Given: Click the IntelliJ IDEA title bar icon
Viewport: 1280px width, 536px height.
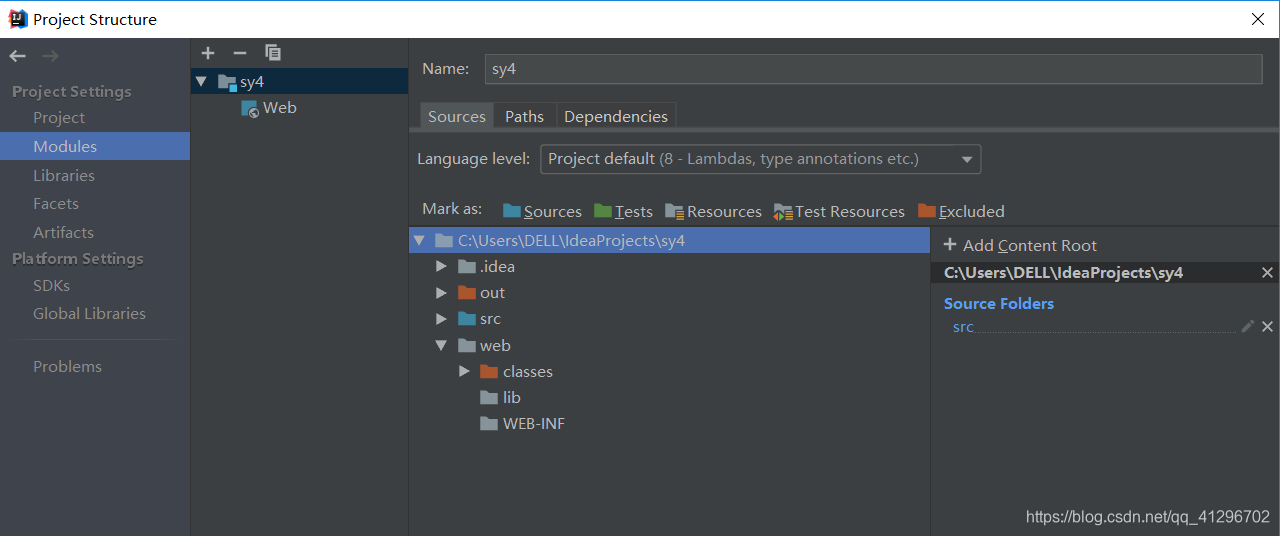Looking at the screenshot, I should [x=17, y=19].
